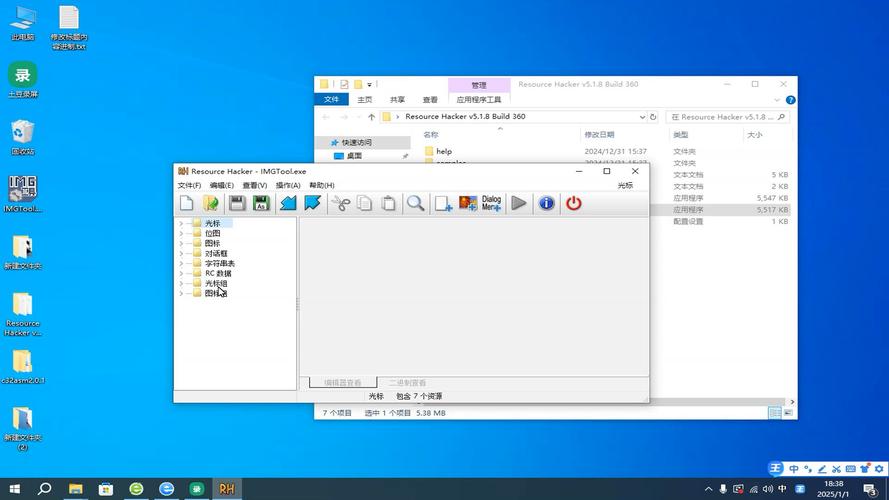
Task: Click the New blank script icon
Action: pyautogui.click(x=187, y=203)
